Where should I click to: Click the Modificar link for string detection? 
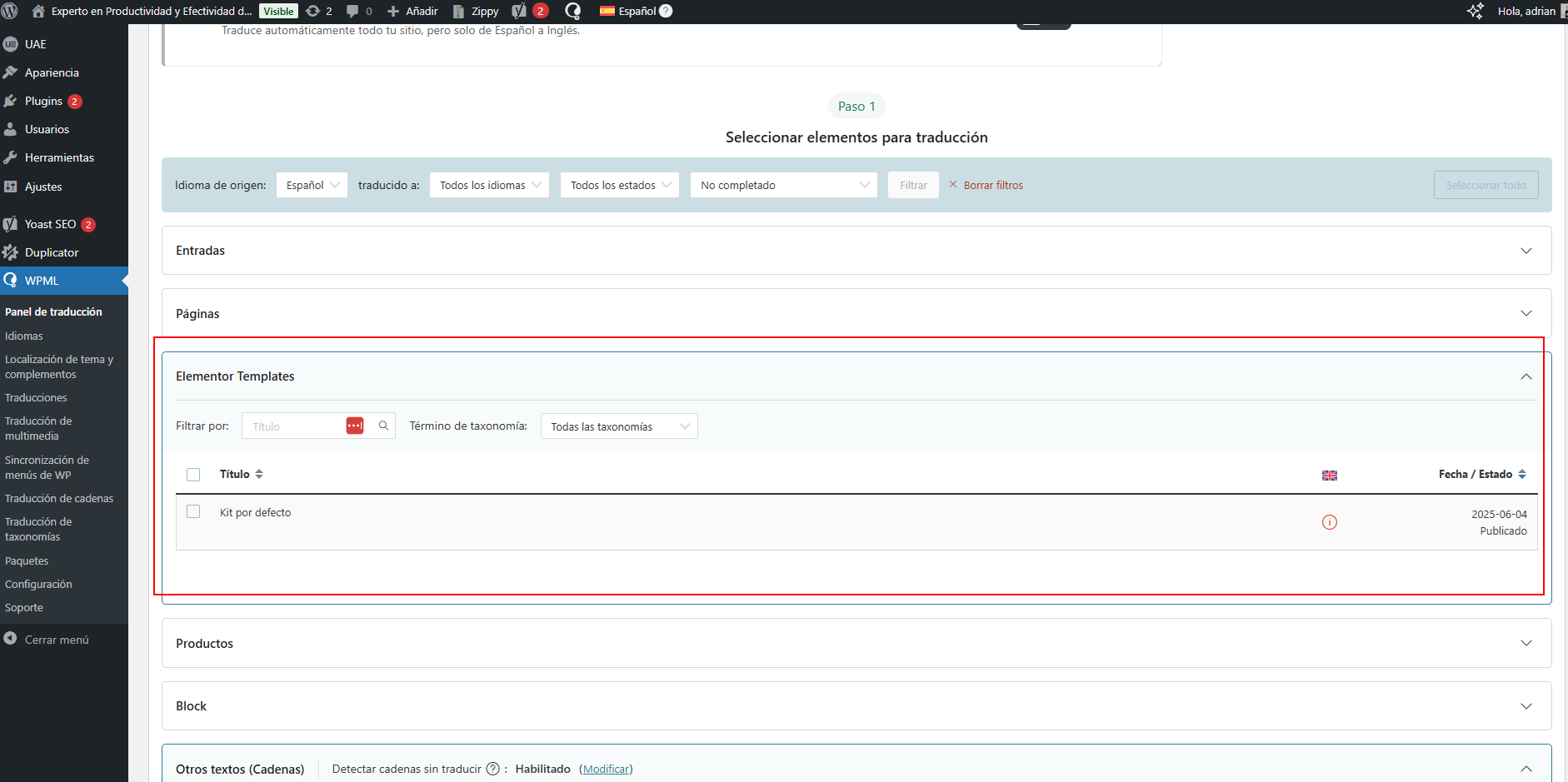606,769
